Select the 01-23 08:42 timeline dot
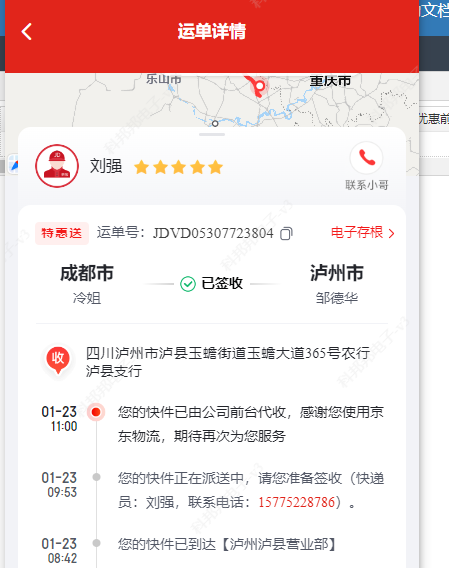Image resolution: width=449 pixels, height=568 pixels. click(x=96, y=543)
